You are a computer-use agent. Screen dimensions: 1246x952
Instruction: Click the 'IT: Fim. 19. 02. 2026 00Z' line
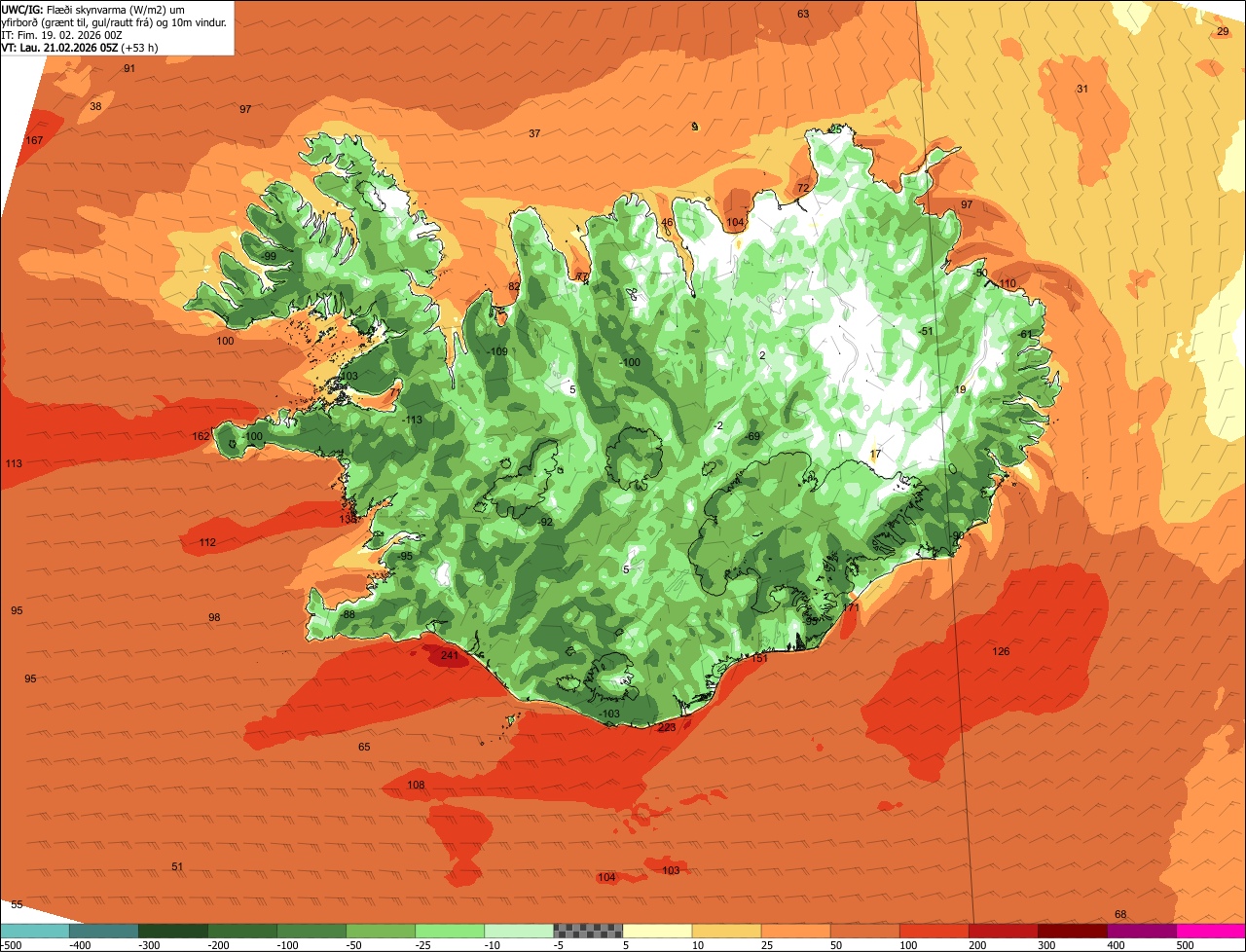tap(63, 34)
